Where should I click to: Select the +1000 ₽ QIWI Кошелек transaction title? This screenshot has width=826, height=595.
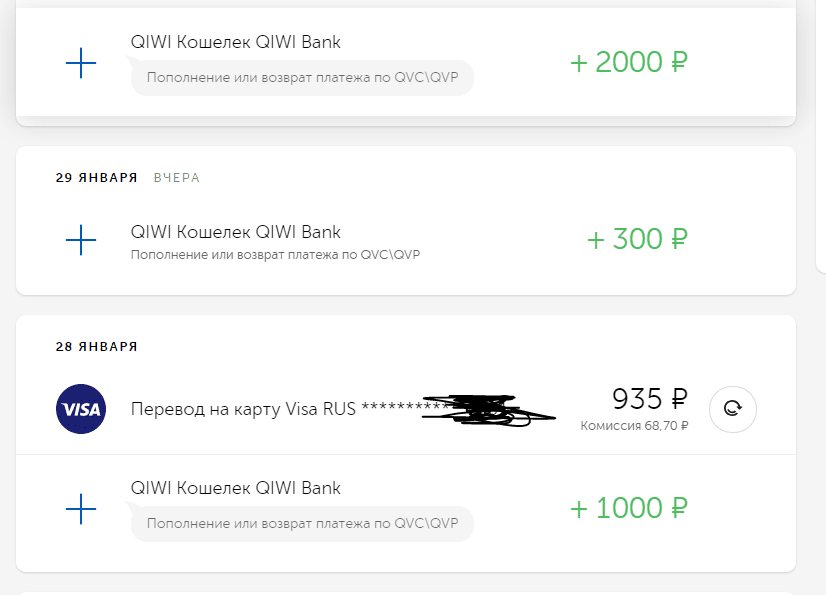click(x=235, y=488)
